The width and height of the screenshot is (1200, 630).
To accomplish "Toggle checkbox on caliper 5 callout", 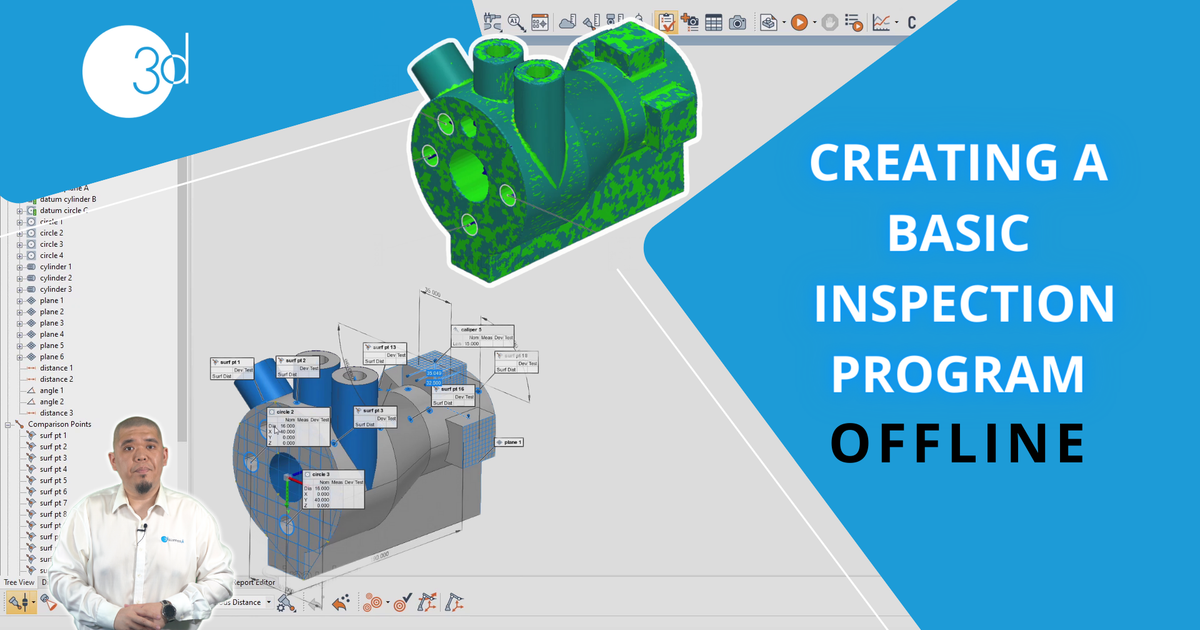I will click(x=456, y=329).
